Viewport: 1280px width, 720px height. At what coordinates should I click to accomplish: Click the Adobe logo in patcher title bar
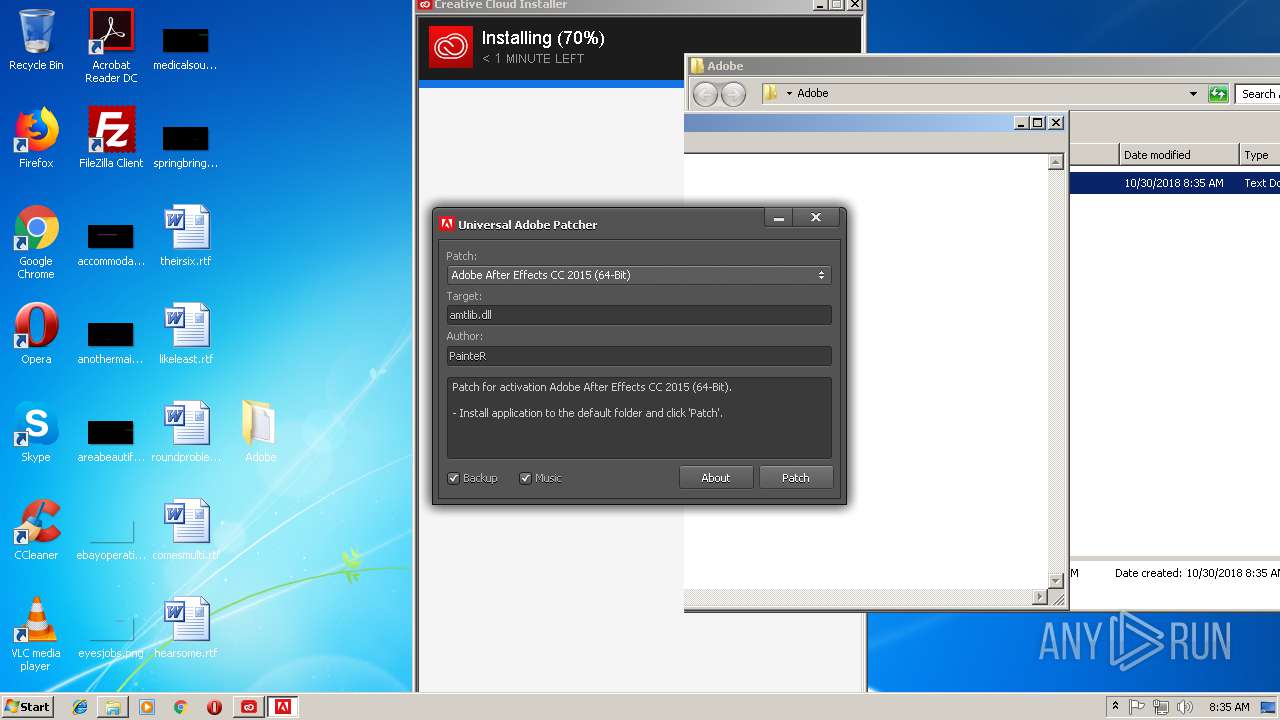click(x=447, y=224)
